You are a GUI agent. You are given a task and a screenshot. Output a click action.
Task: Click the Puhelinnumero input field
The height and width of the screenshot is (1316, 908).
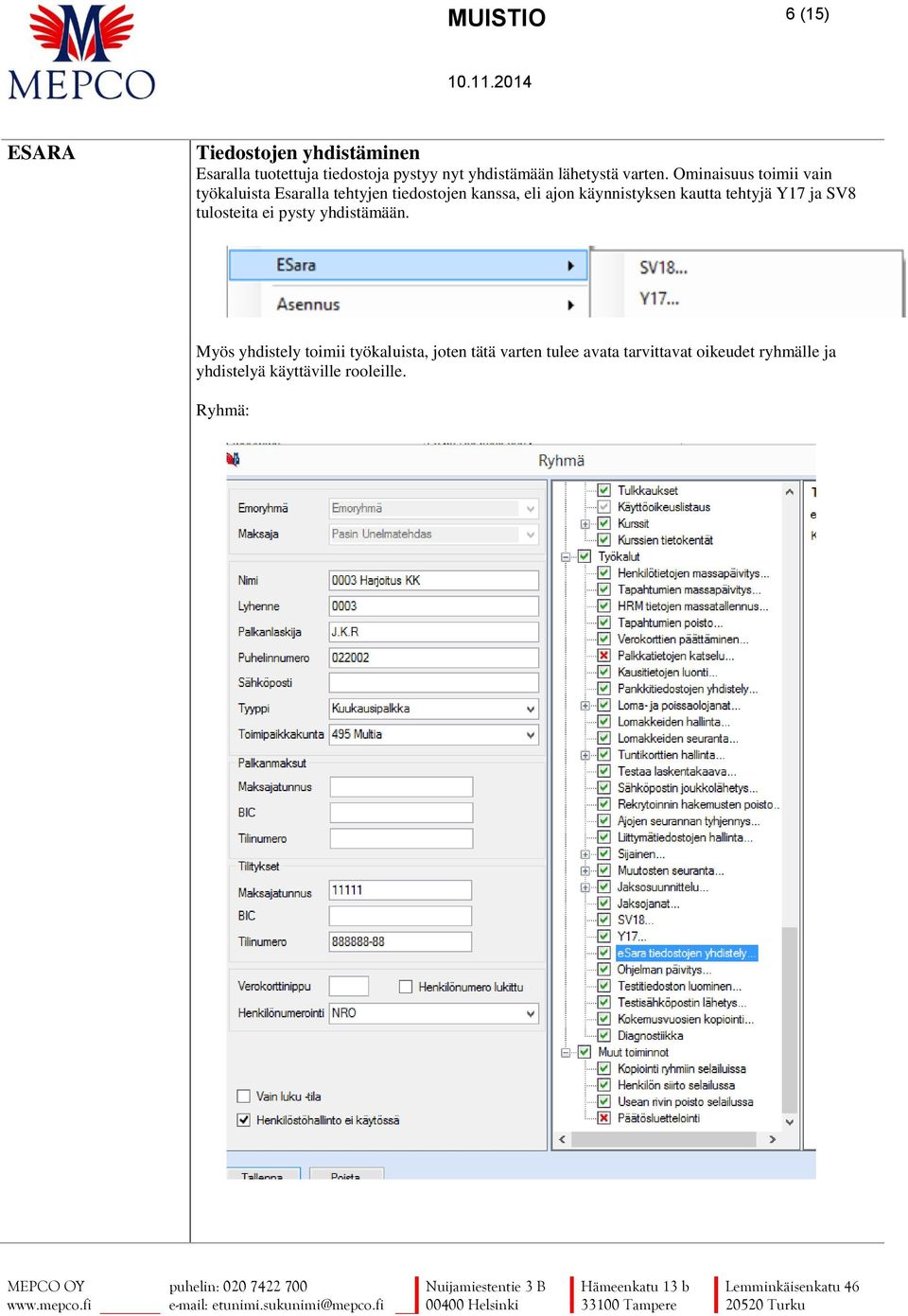[x=433, y=658]
